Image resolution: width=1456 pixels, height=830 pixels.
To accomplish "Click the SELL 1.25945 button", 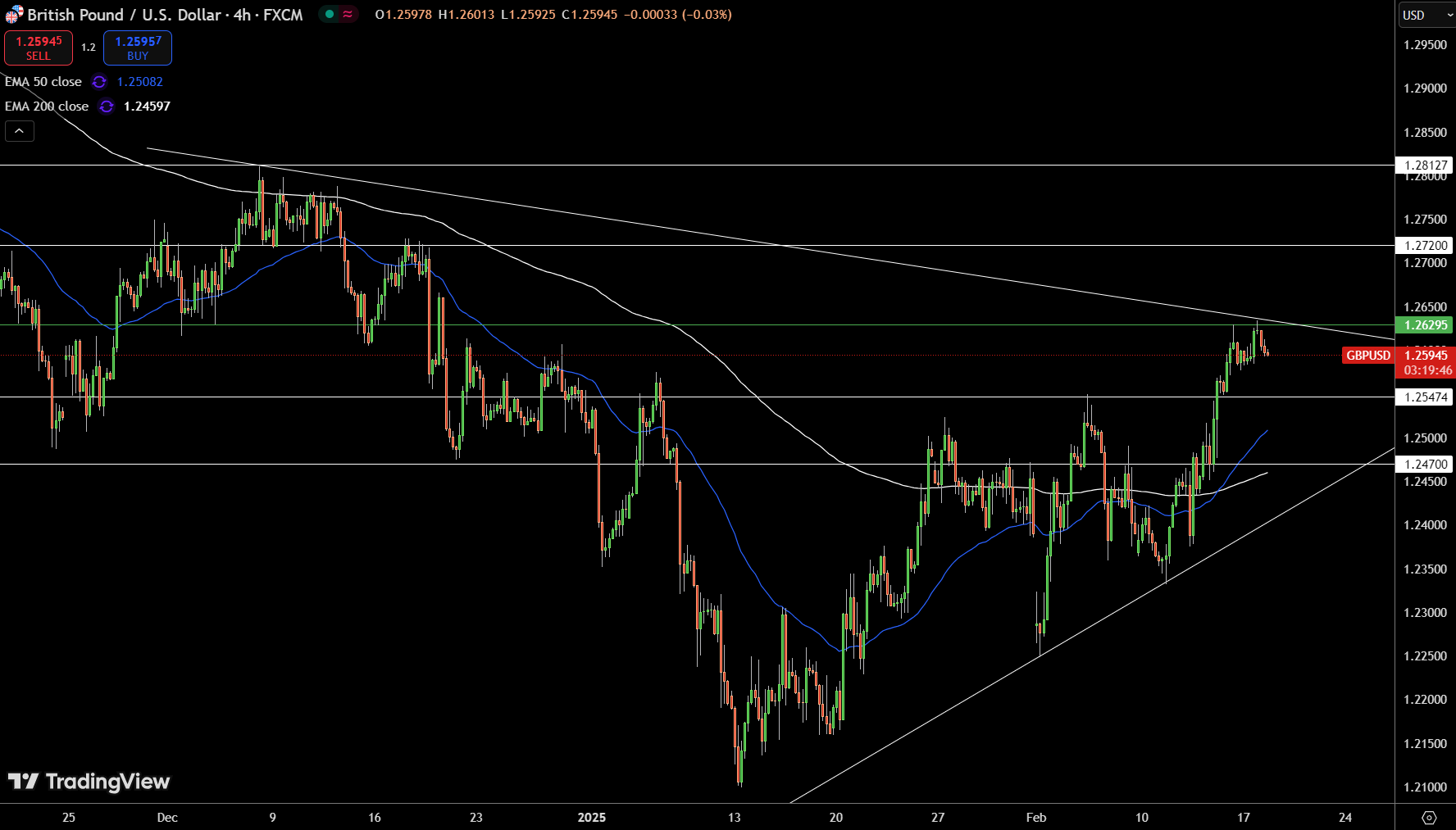I will [39, 48].
